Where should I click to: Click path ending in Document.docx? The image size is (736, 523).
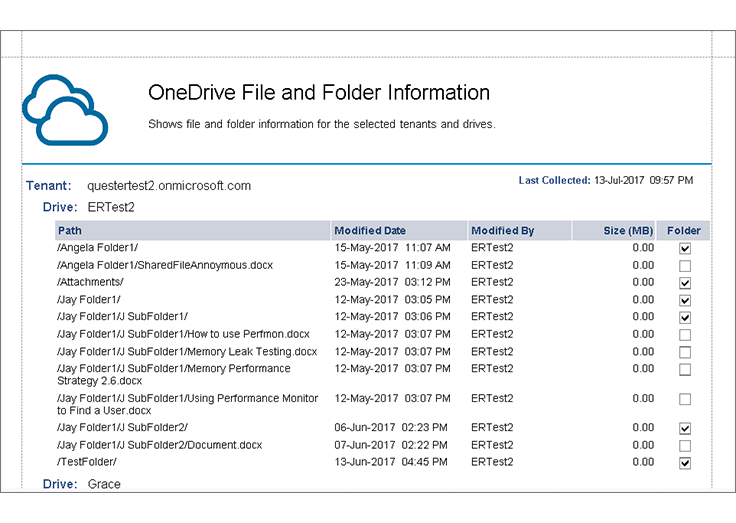point(160,445)
